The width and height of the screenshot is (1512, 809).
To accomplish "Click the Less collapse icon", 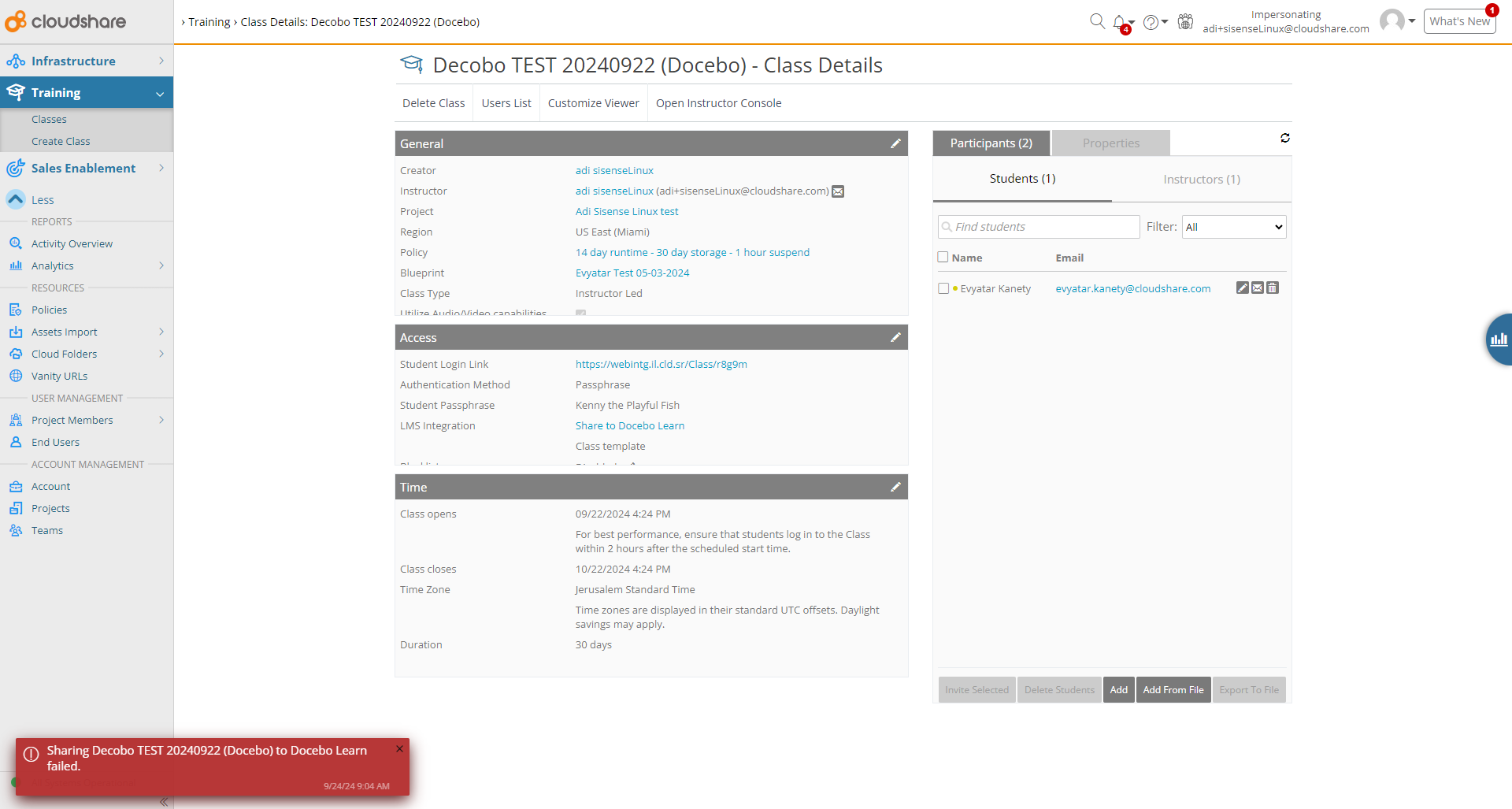I will pos(16,199).
